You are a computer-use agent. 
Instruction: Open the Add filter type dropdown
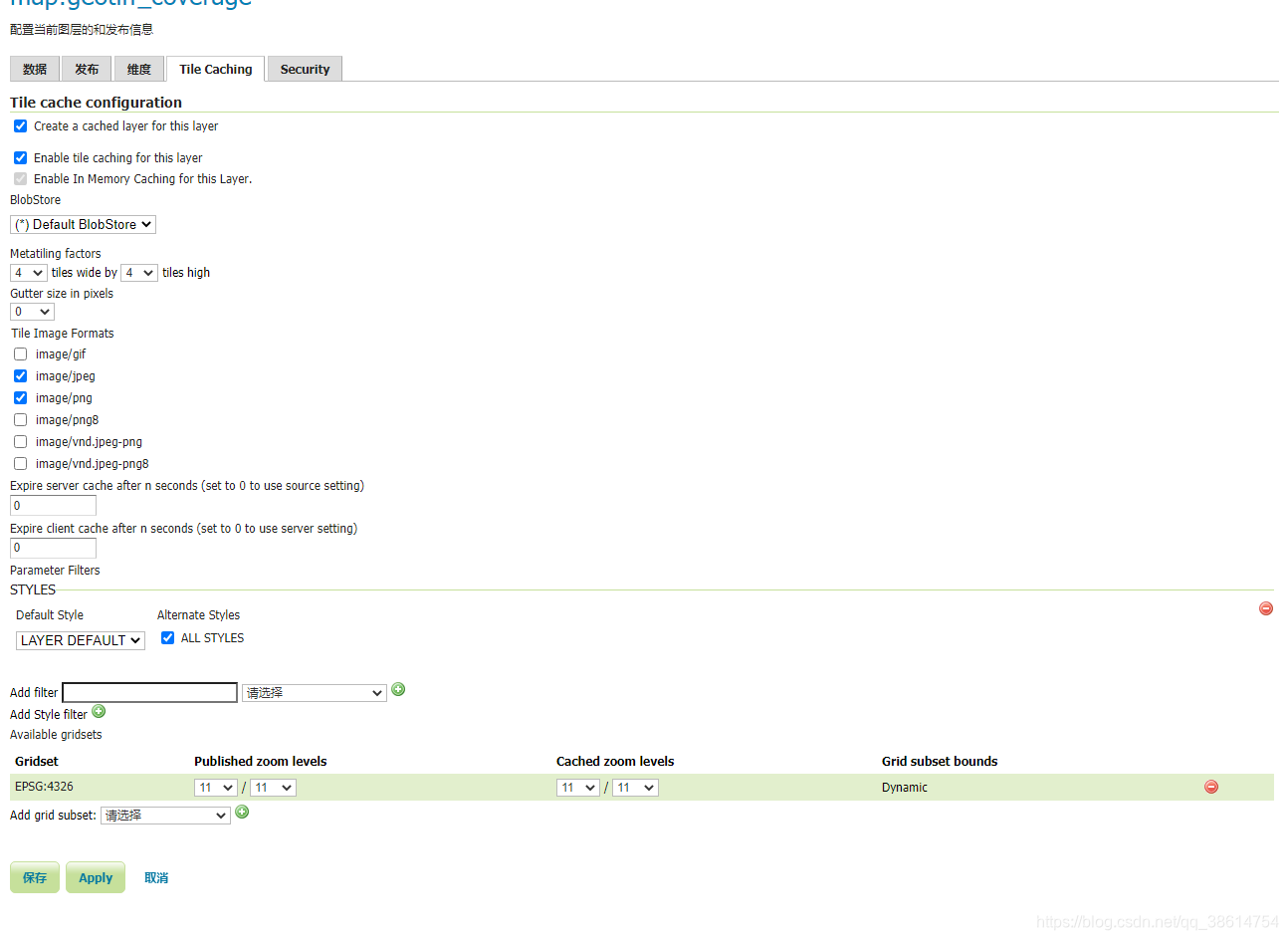[x=315, y=693]
